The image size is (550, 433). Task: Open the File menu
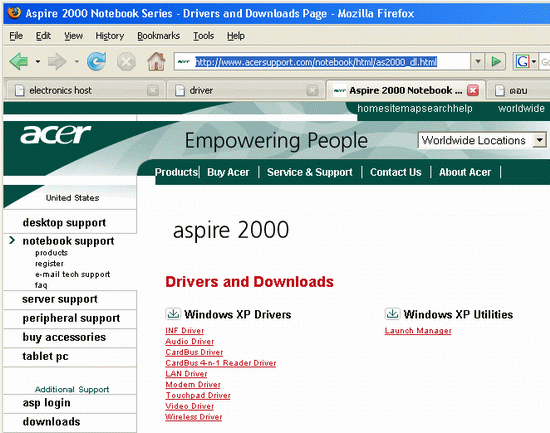coord(16,36)
